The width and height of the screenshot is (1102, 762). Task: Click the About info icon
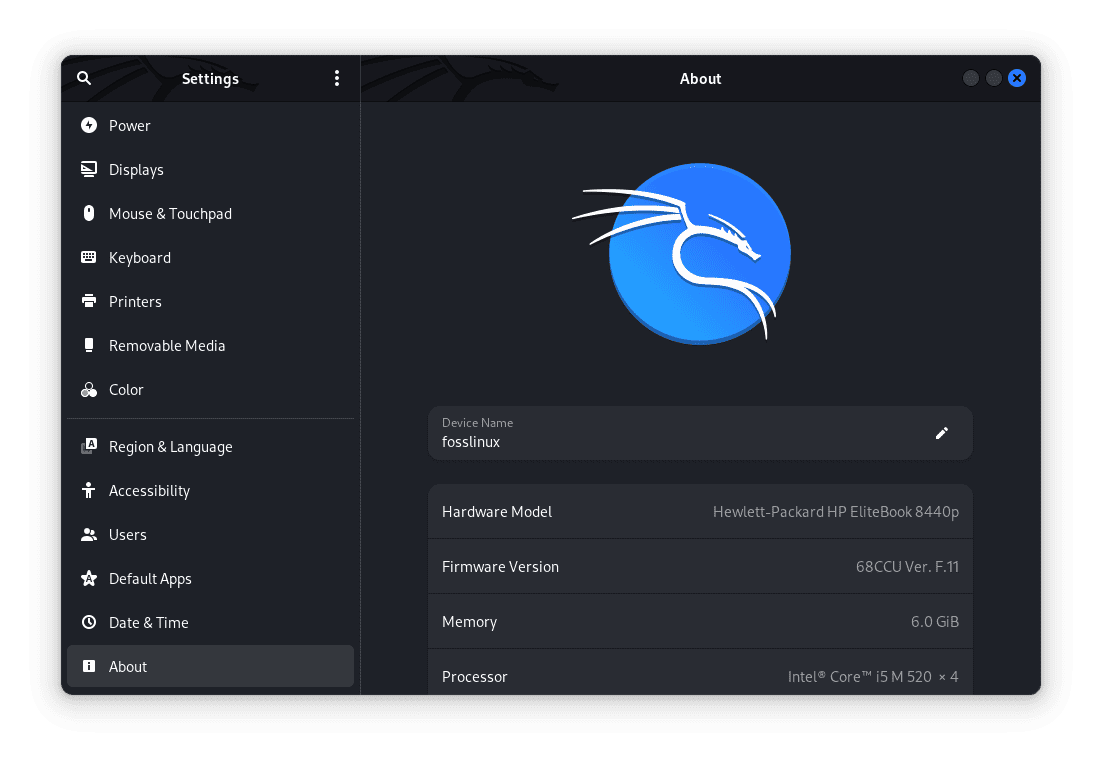point(89,666)
